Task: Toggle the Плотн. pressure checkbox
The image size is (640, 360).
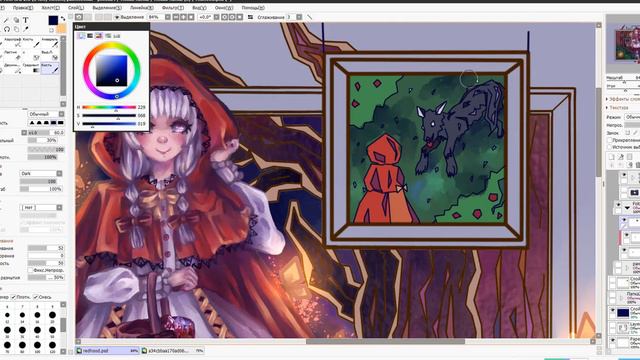Action: pos(13,297)
